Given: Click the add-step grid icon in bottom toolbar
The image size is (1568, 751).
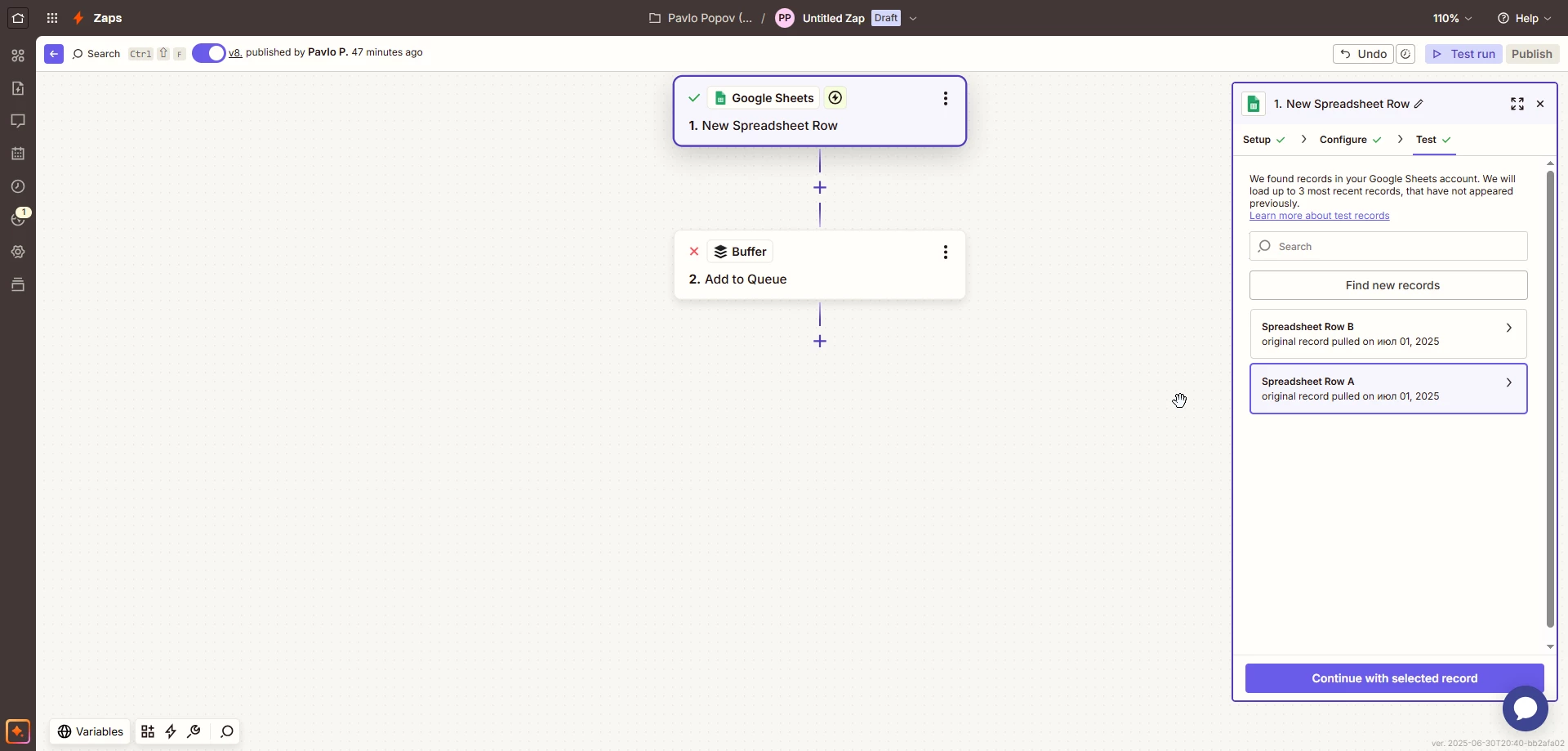Looking at the screenshot, I should [148, 731].
